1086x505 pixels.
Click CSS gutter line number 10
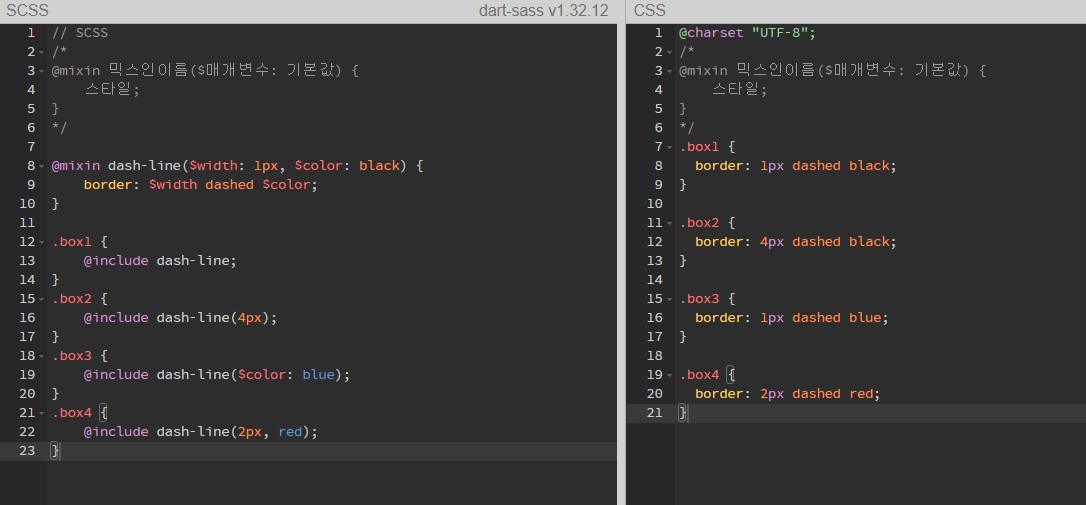(x=655, y=204)
